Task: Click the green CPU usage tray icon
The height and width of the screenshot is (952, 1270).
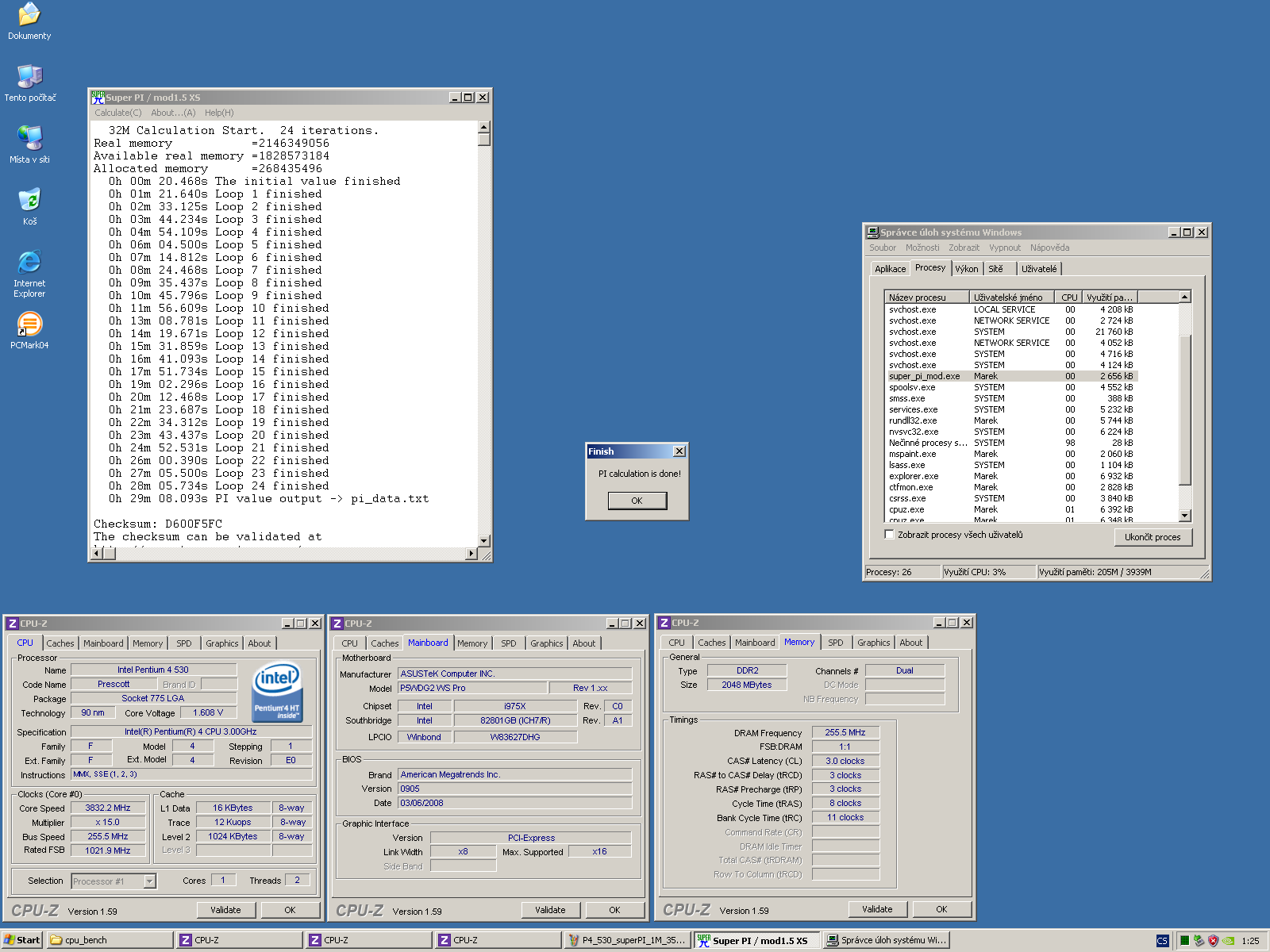Action: [x=1184, y=941]
